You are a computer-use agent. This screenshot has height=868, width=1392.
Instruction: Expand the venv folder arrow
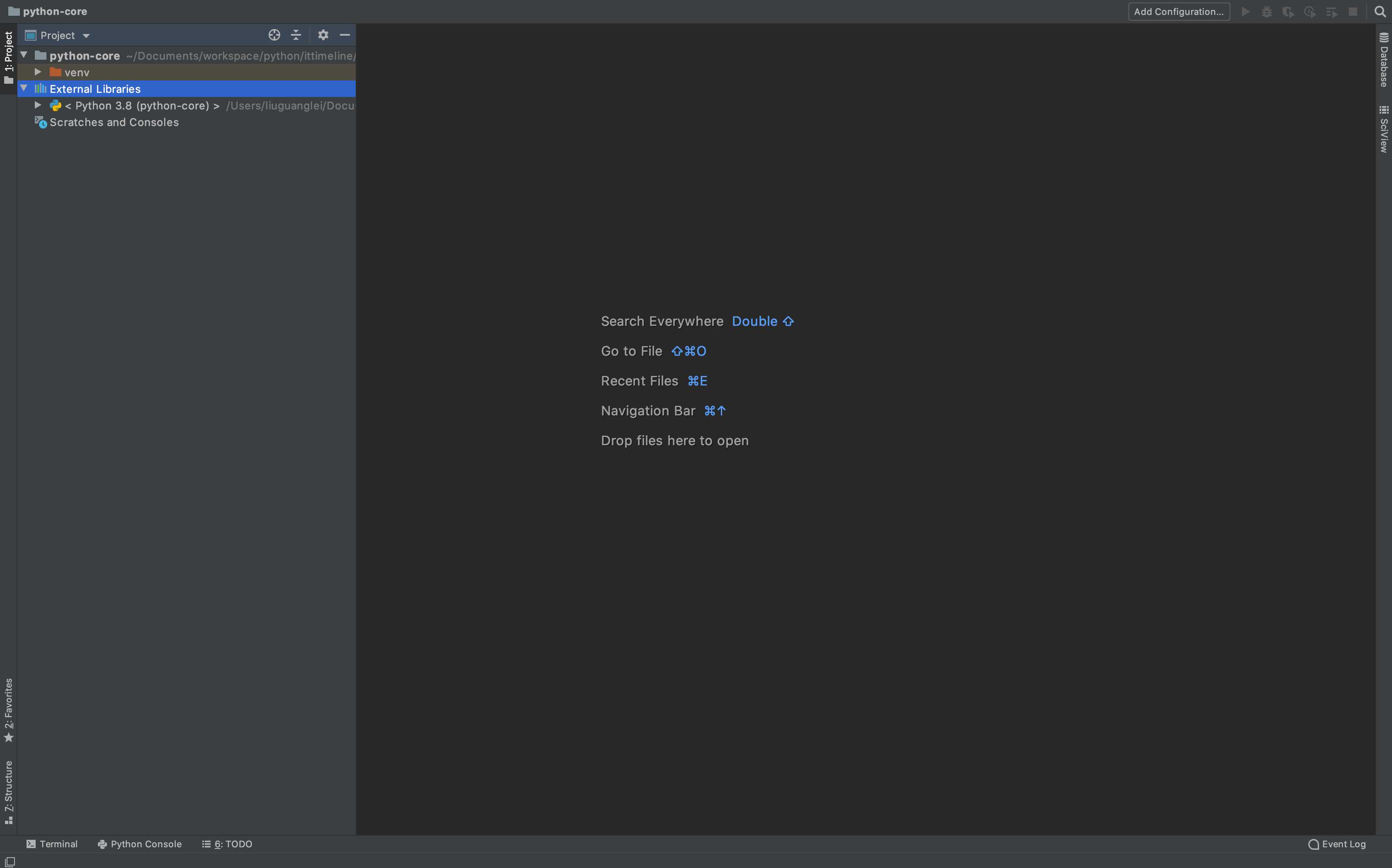click(x=38, y=72)
